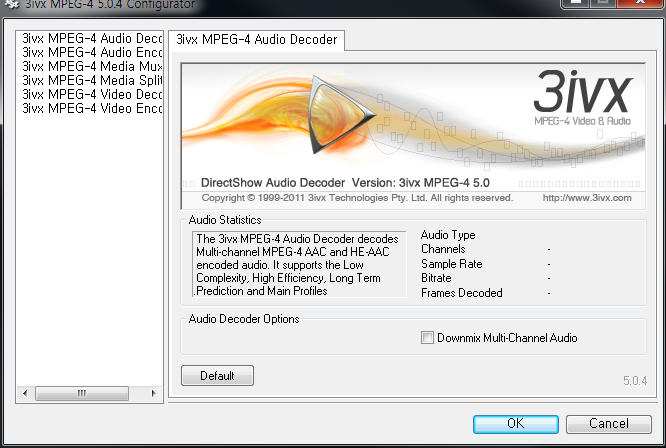The image size is (666, 448).
Task: Click the 'Sample Rate' statistics label
Action: tap(452, 264)
